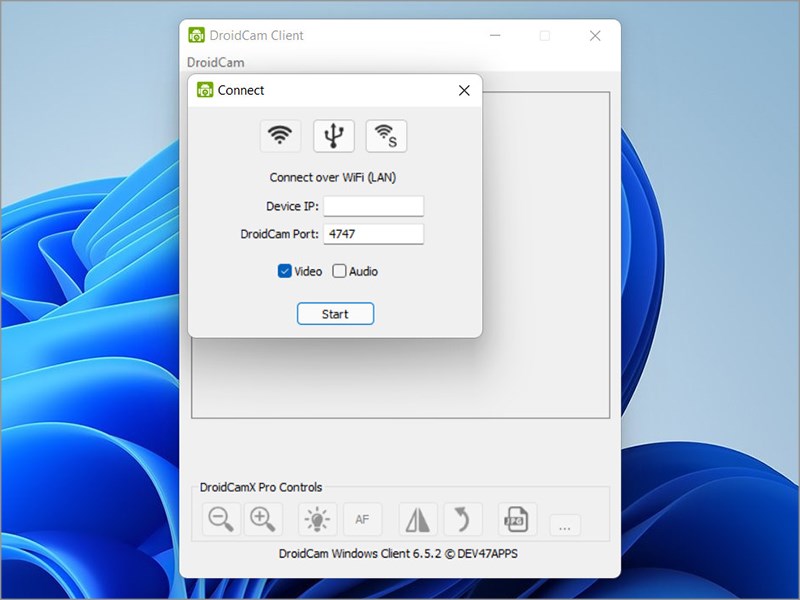Click the mirror flip video icon
Viewport: 800px width, 600px height.
pos(418,519)
